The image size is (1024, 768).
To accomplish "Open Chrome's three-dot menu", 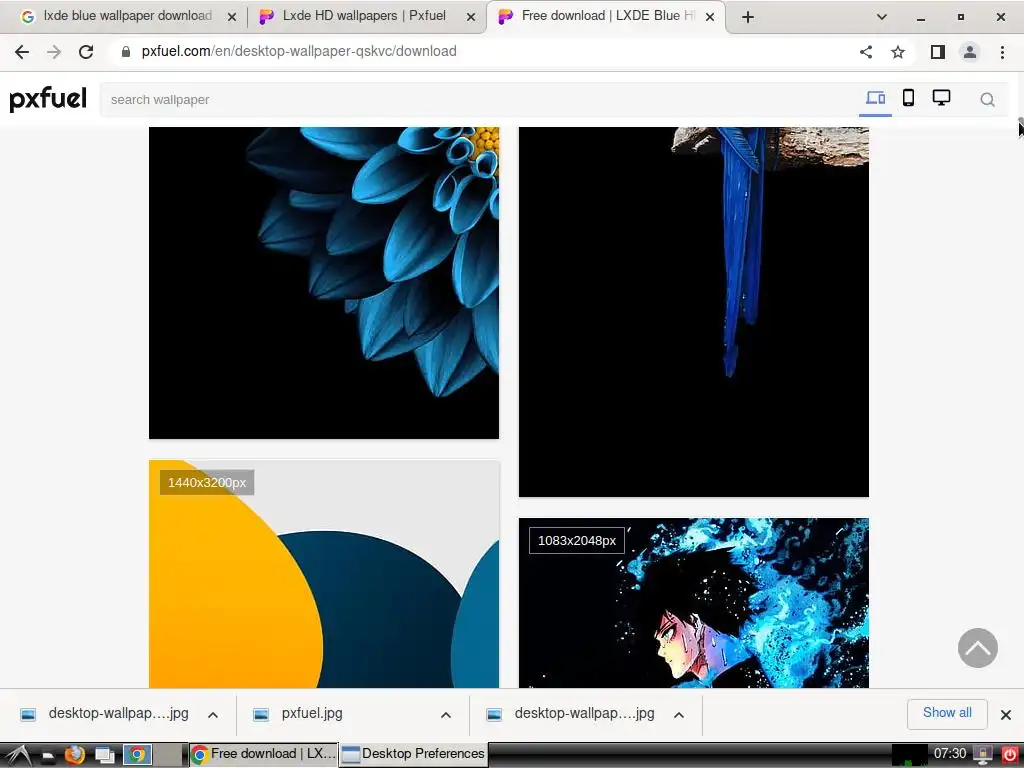I will point(1002,52).
